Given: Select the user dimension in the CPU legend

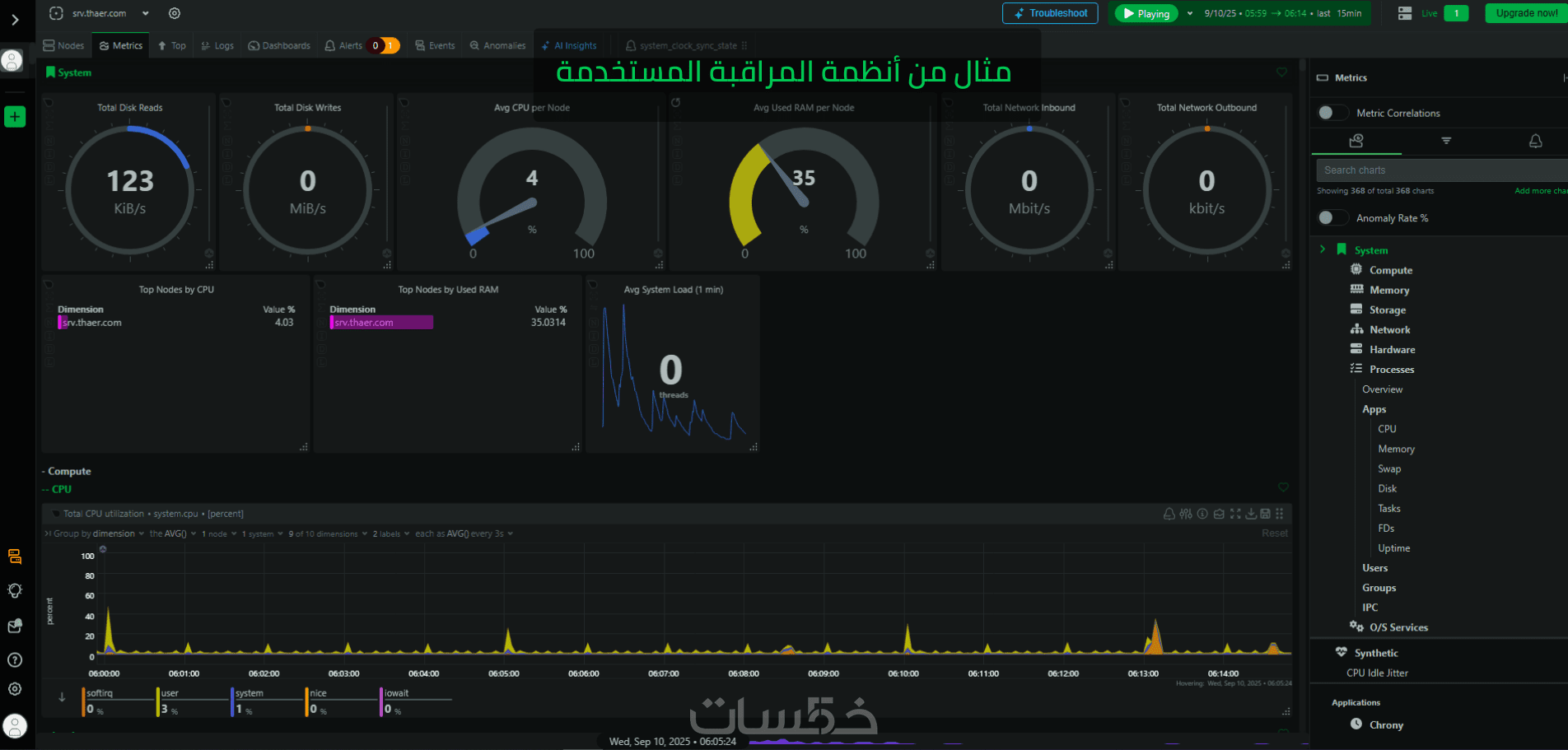Looking at the screenshot, I should [194, 701].
